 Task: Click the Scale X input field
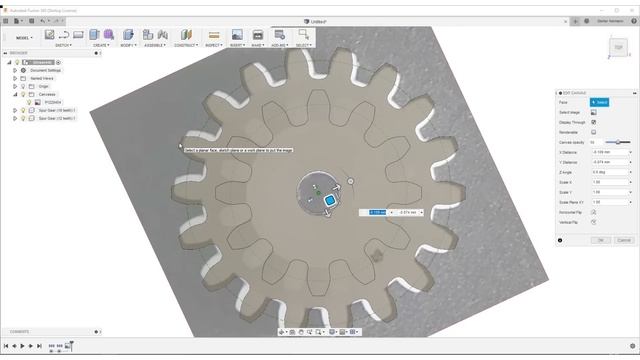pos(610,182)
